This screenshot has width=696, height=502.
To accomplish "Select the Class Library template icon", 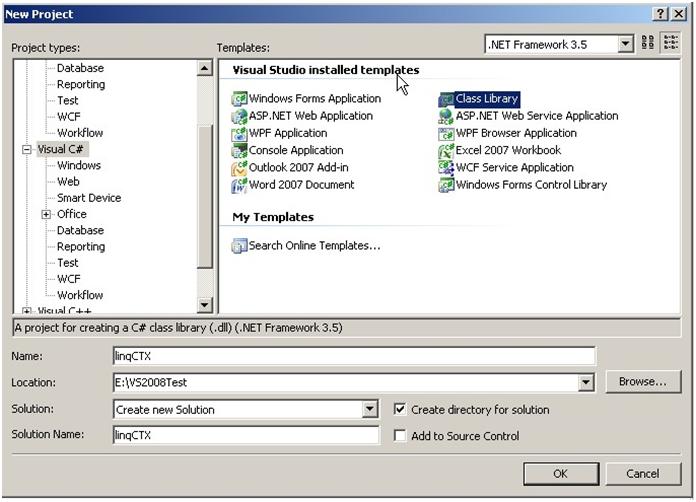I will coord(446,99).
